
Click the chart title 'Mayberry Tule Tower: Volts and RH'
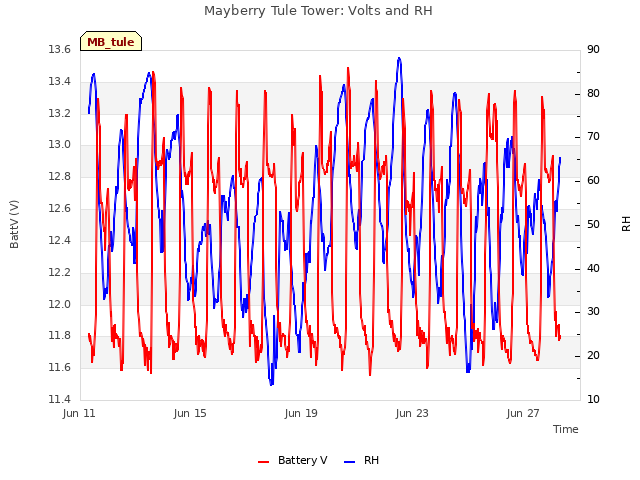(318, 10)
